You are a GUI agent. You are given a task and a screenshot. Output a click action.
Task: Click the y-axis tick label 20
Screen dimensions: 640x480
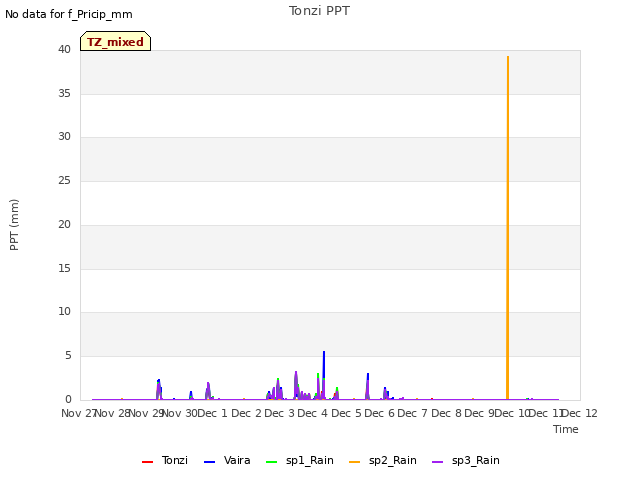[64, 224]
